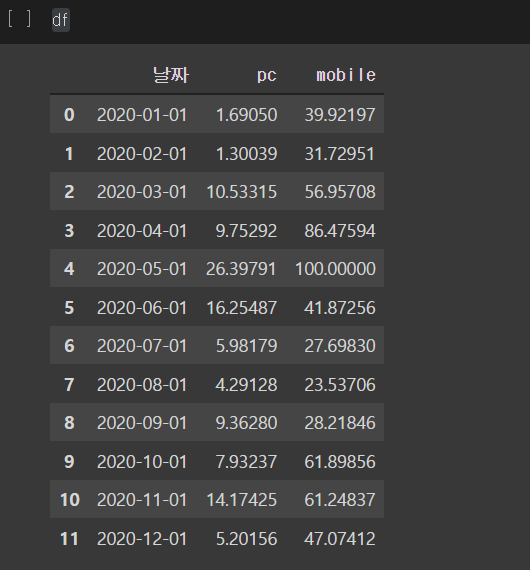Click the date cell 2020-08-01
The image size is (530, 570).
pyautogui.click(x=142, y=385)
